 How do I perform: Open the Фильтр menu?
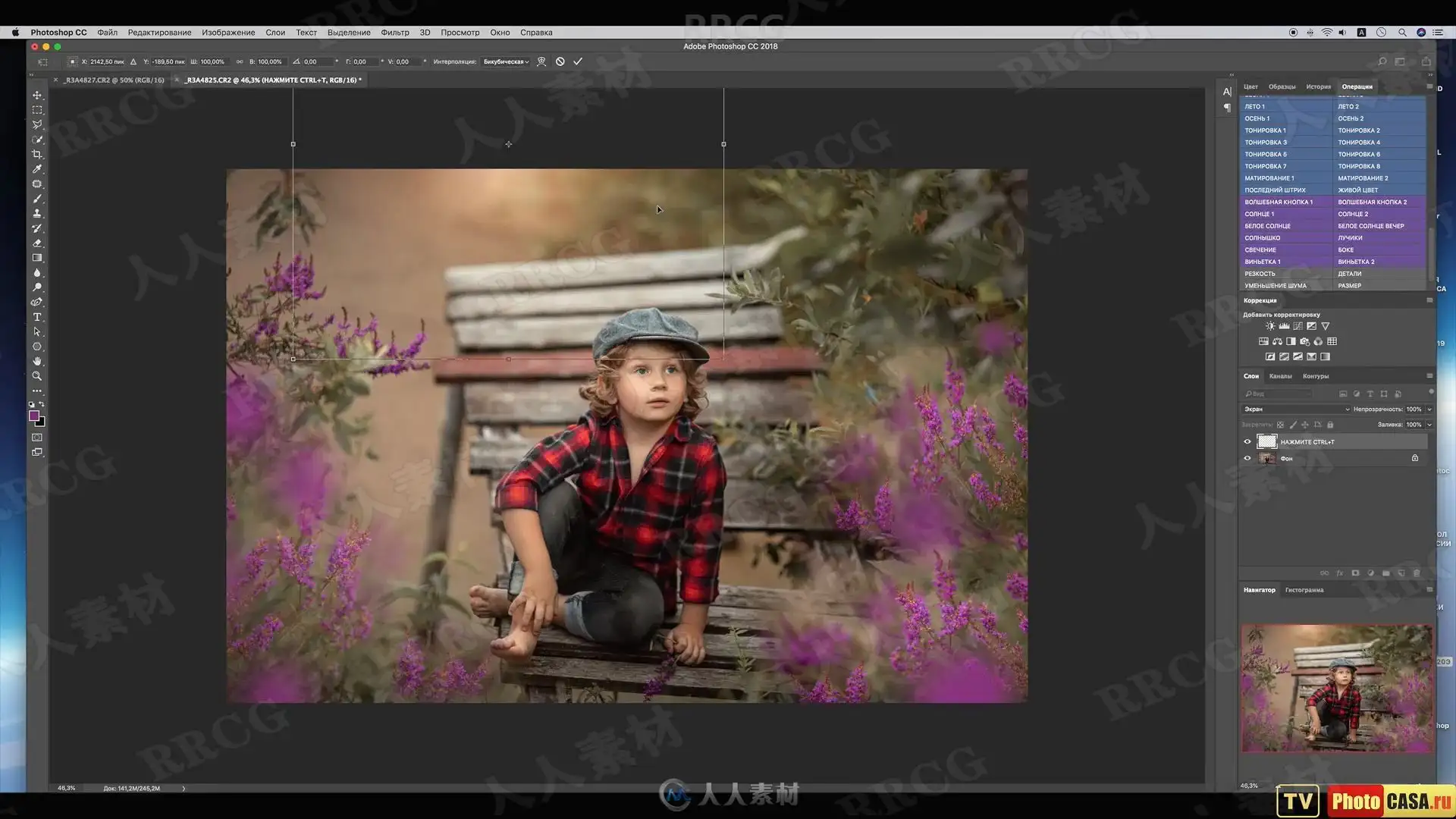coord(394,33)
